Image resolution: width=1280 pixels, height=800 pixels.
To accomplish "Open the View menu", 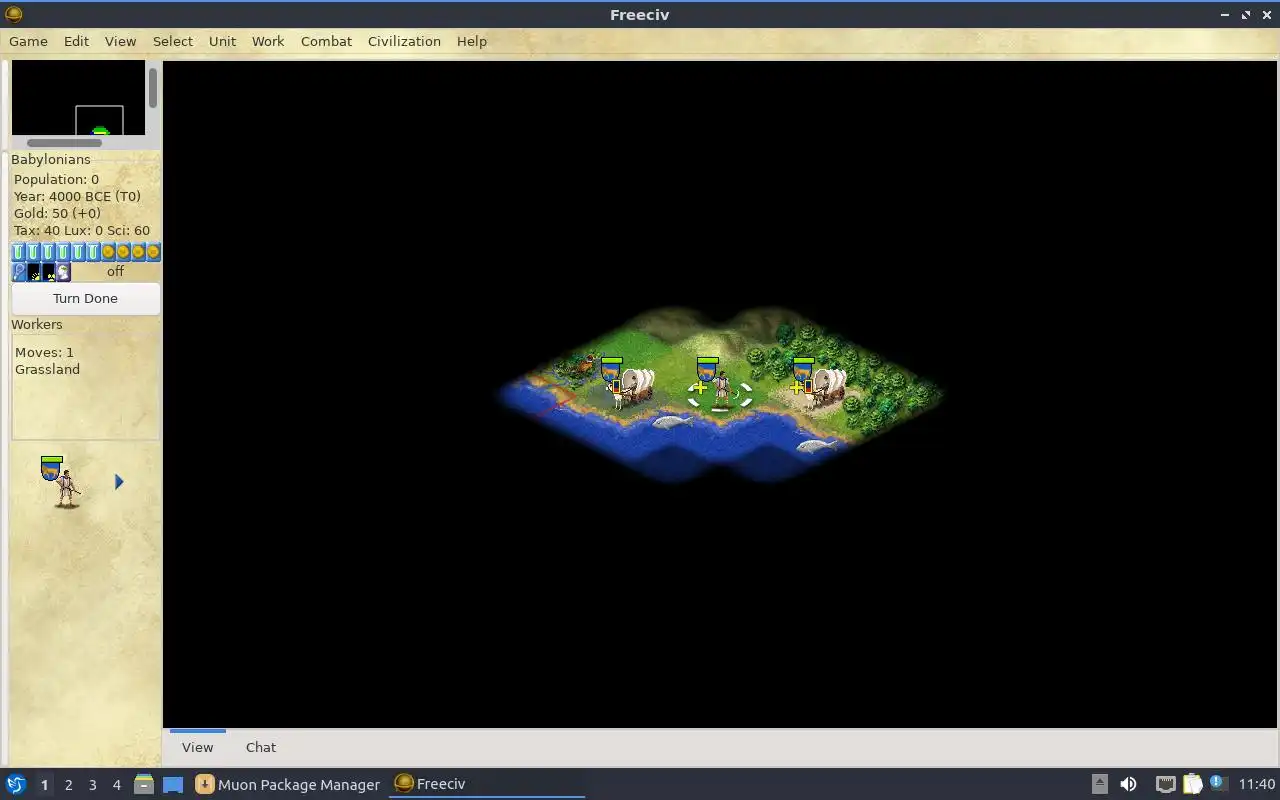I will (120, 41).
